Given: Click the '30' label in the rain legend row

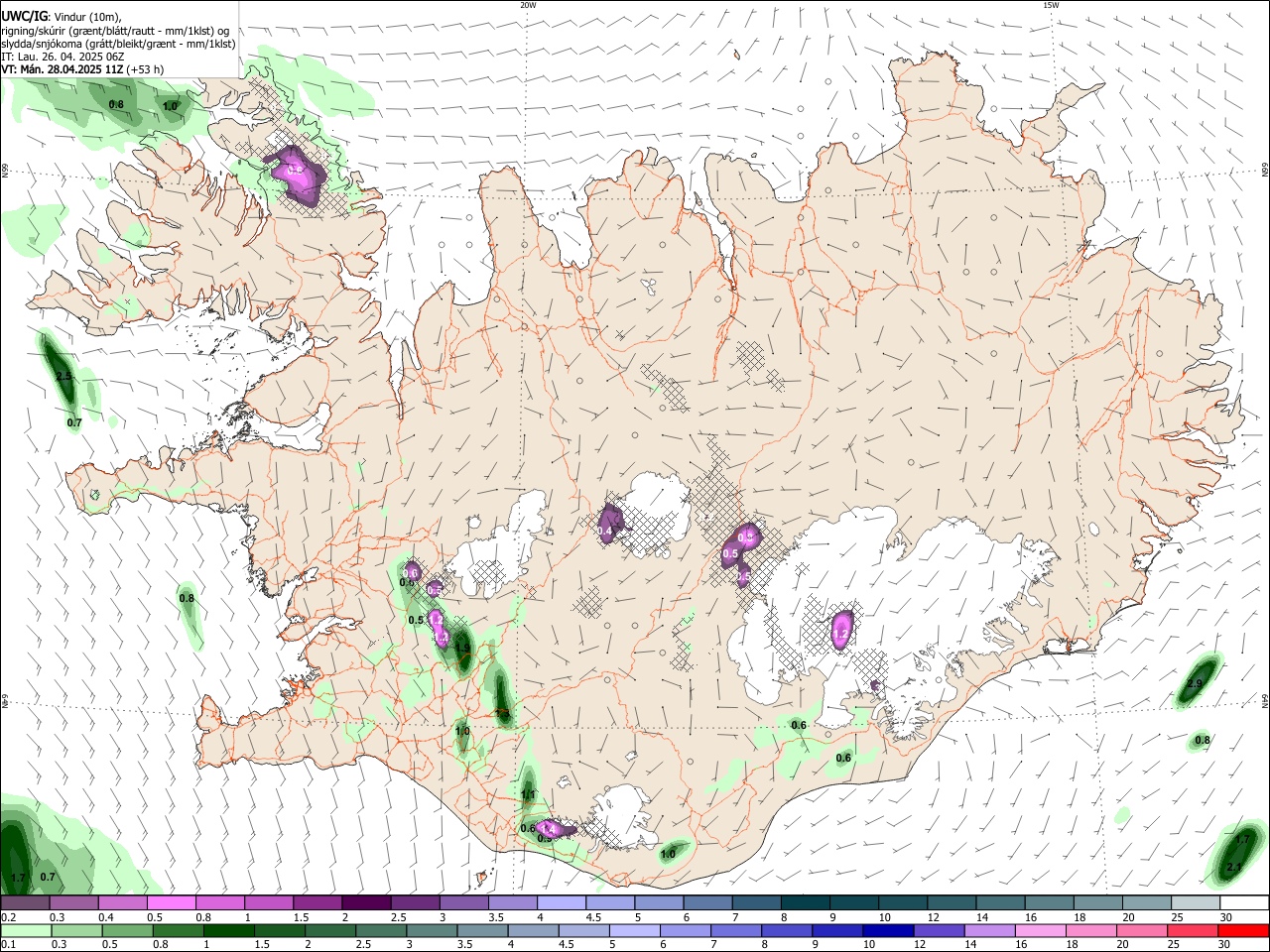Looking at the screenshot, I should (x=1223, y=944).
